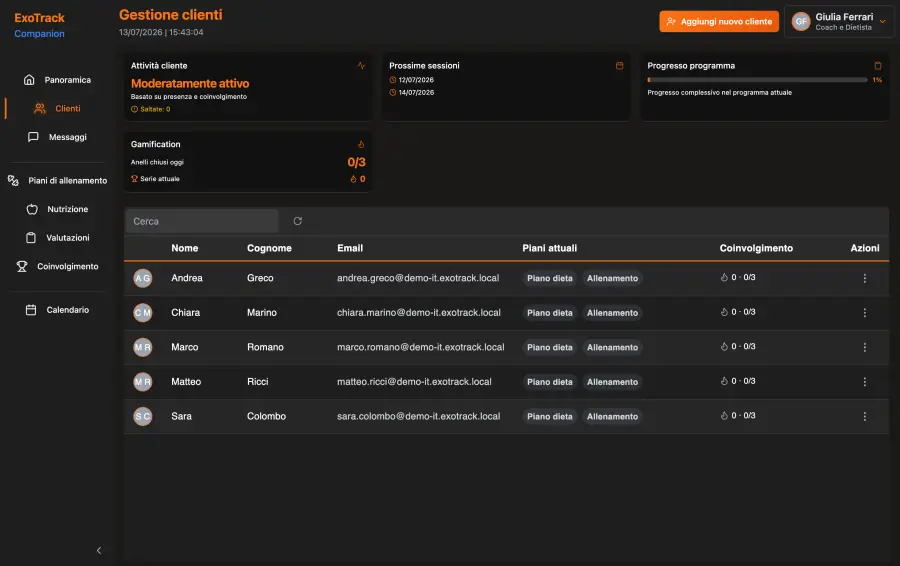Sort by the Nome column header
The width and height of the screenshot is (900, 566).
[x=185, y=248]
